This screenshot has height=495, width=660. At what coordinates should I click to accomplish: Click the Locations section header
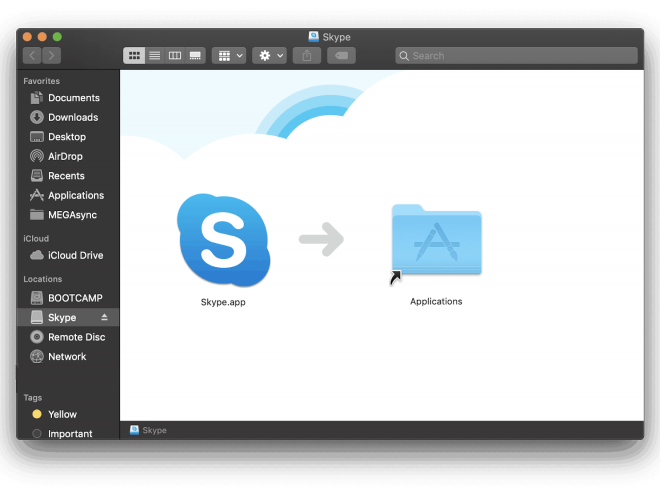[x=43, y=279]
